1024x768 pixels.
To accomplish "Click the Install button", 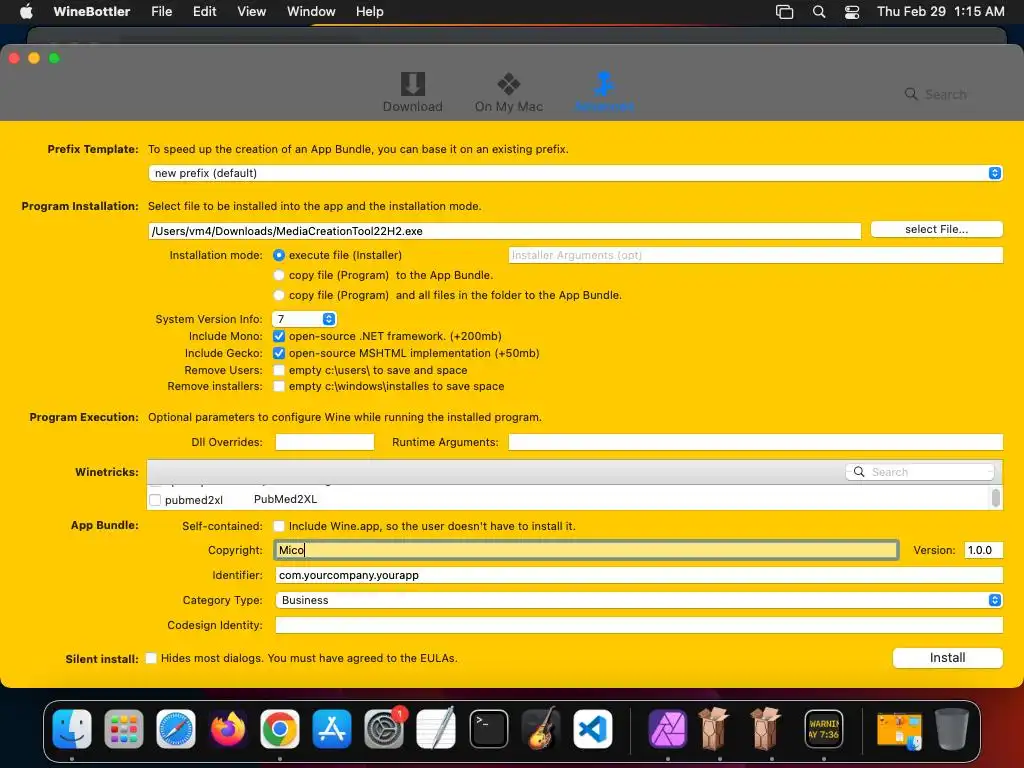I will click(x=948, y=658).
